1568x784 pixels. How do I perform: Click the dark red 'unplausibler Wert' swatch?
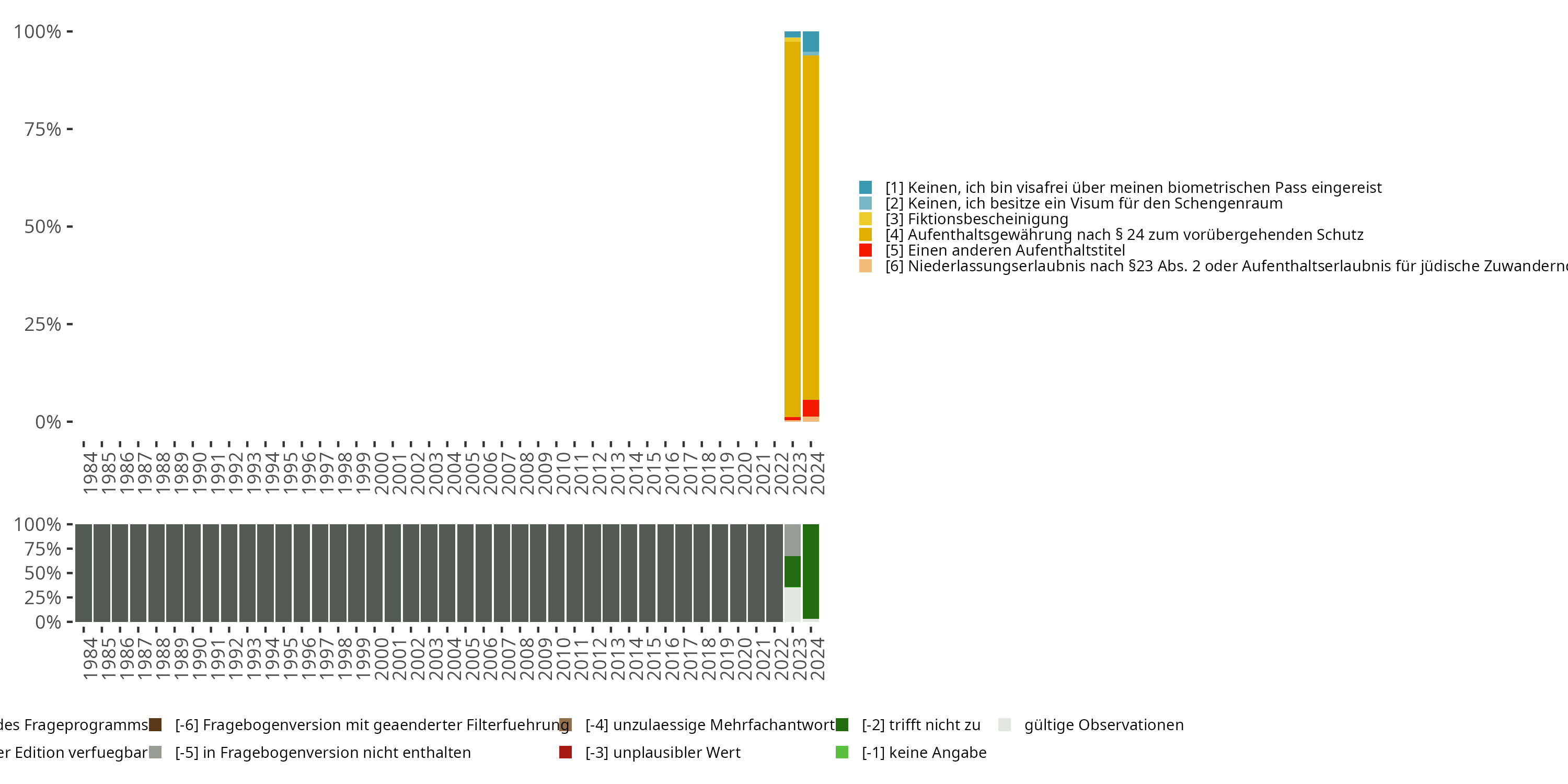tap(565, 752)
